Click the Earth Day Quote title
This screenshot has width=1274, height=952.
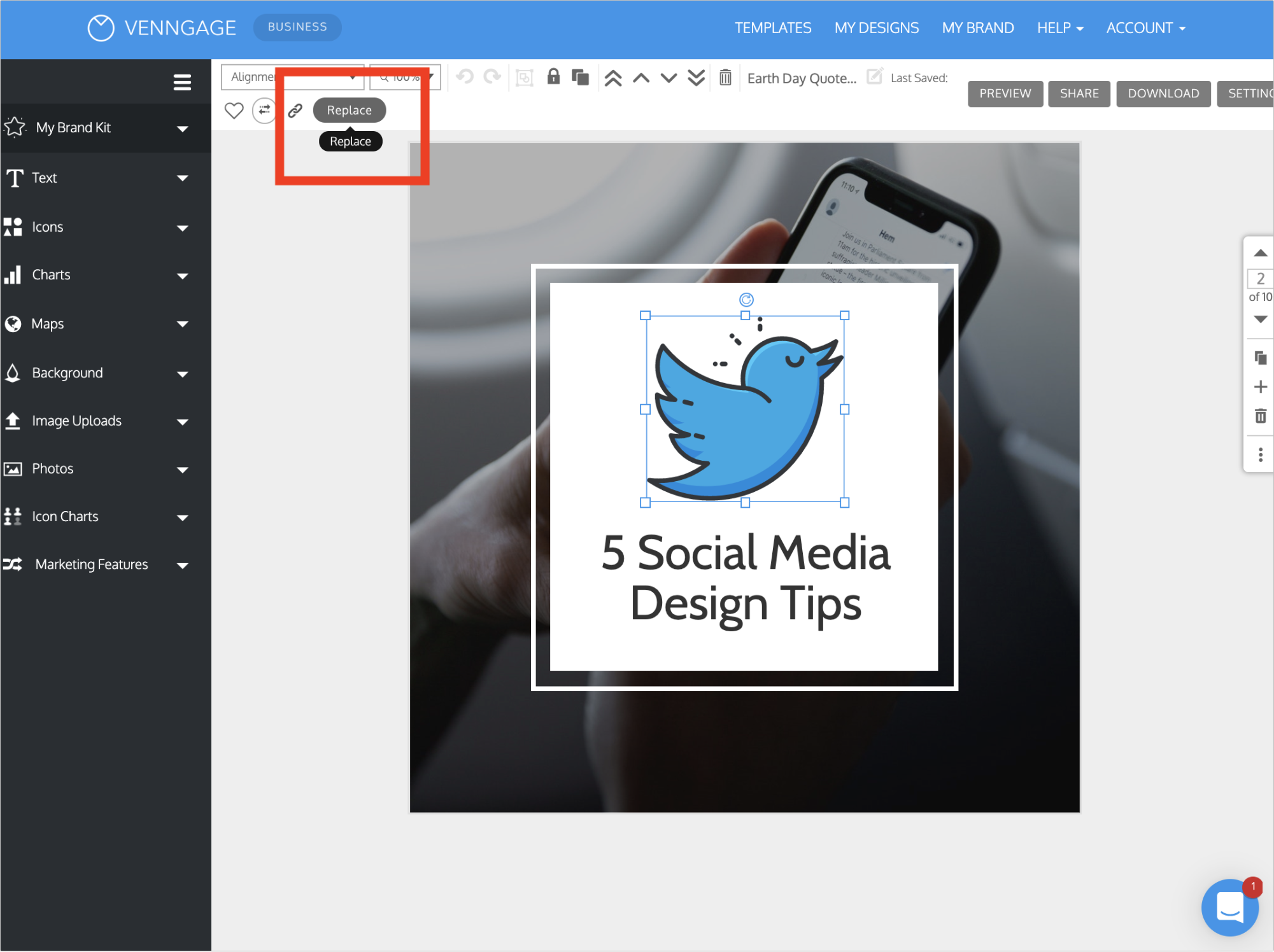pos(802,78)
